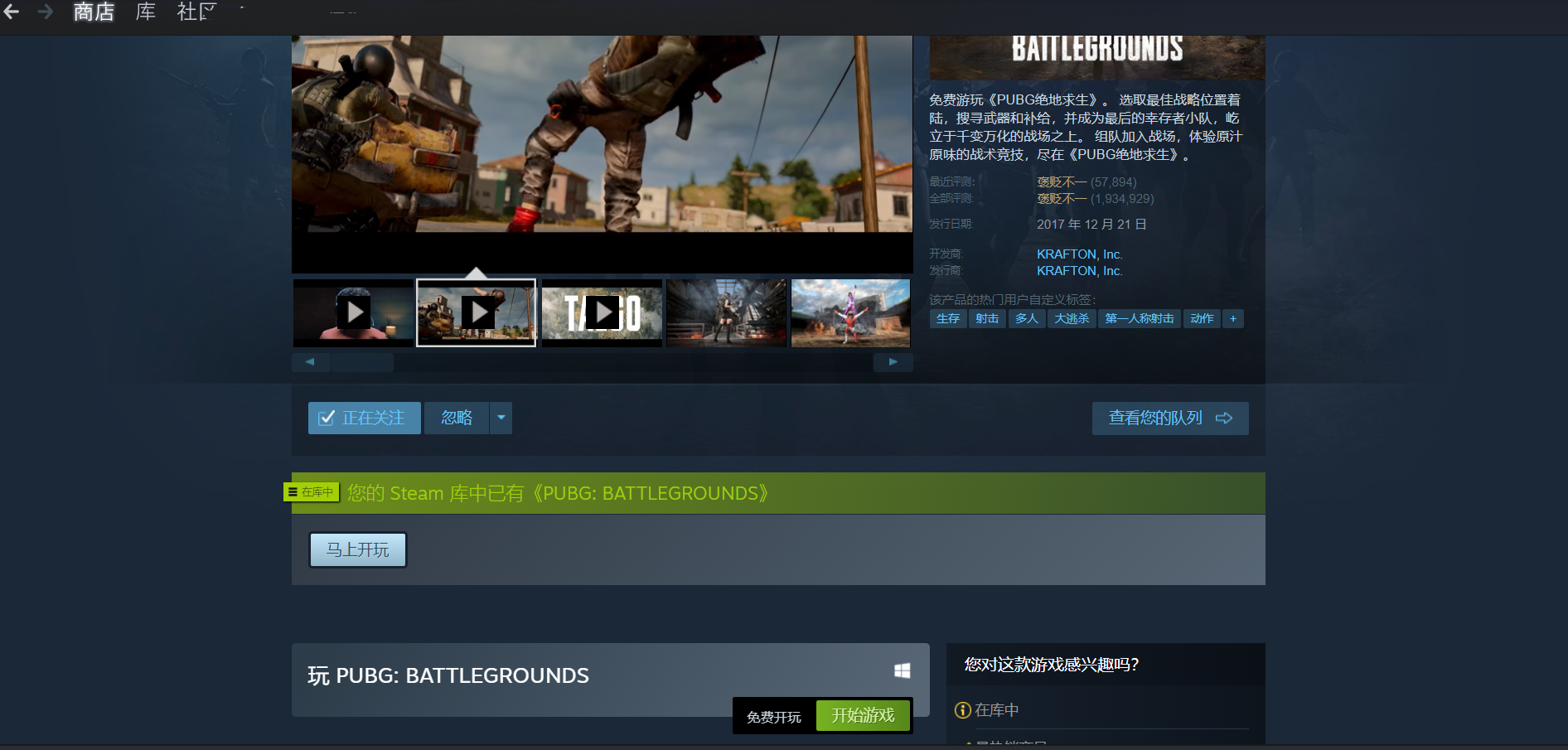Go back with the left arrow
1568x750 pixels.
(11, 12)
